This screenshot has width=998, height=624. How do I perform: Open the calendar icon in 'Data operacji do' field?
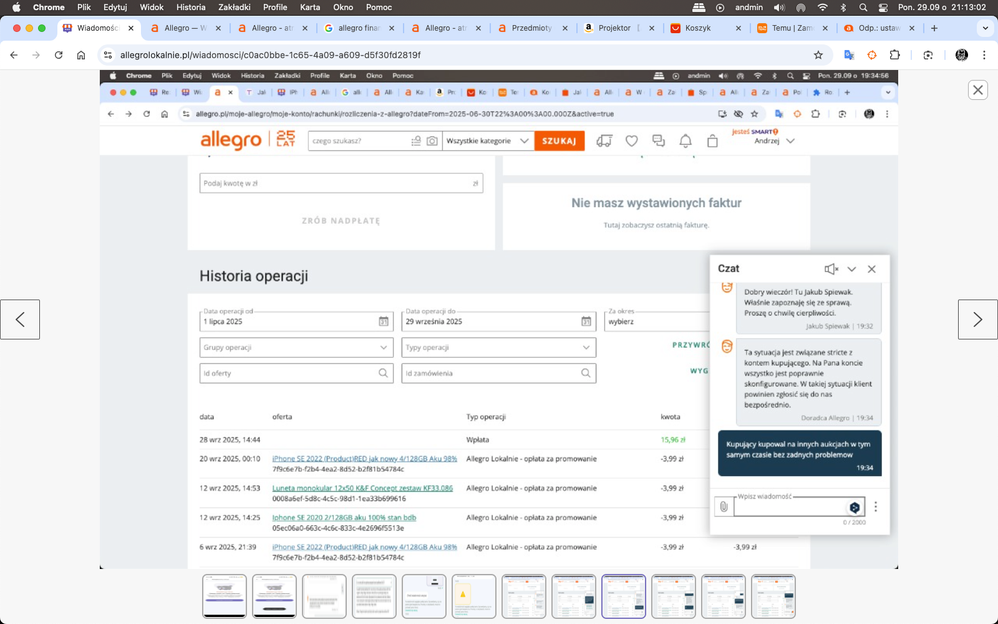point(586,322)
